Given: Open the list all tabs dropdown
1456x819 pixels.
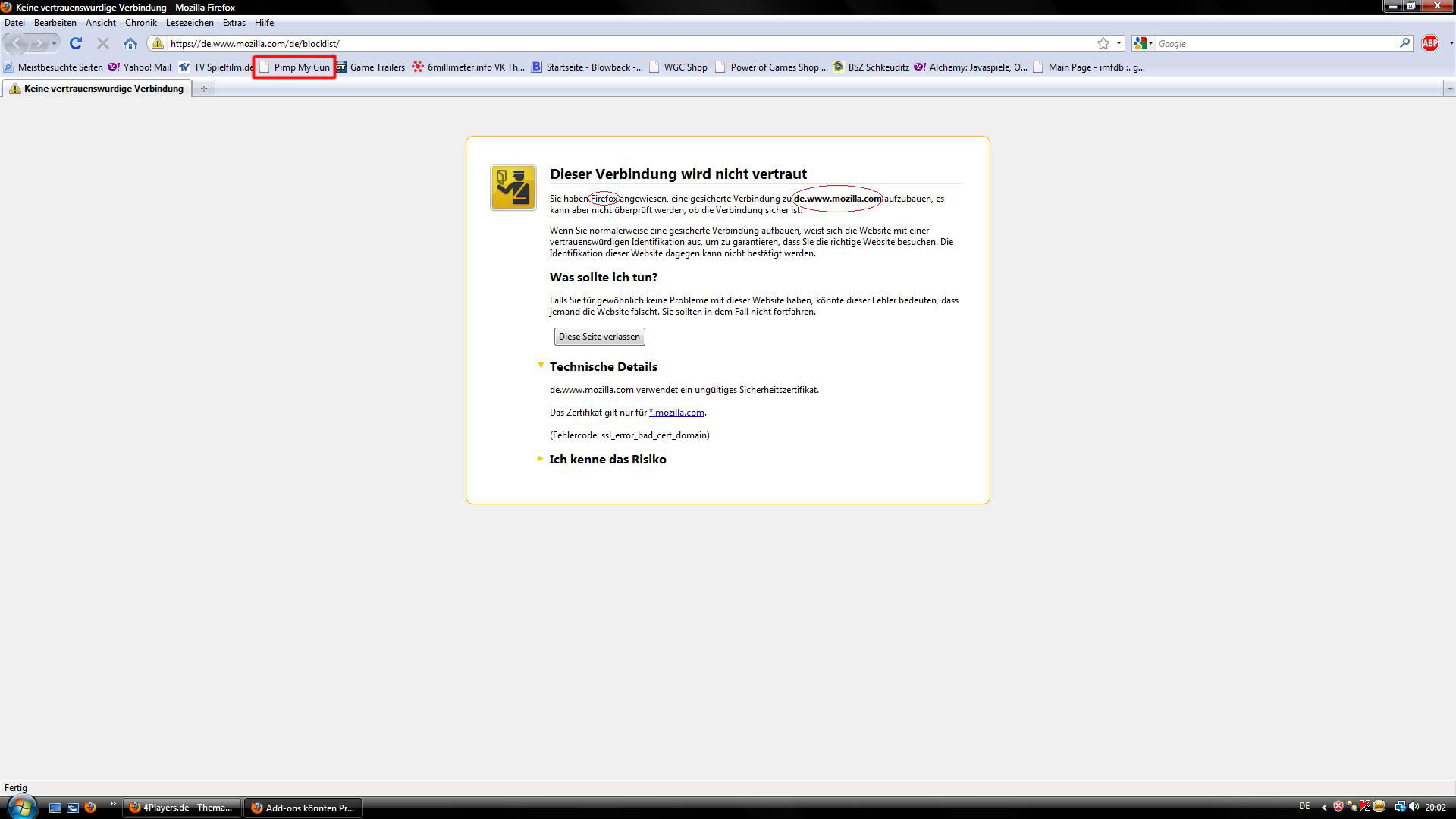Looking at the screenshot, I should 1449,89.
